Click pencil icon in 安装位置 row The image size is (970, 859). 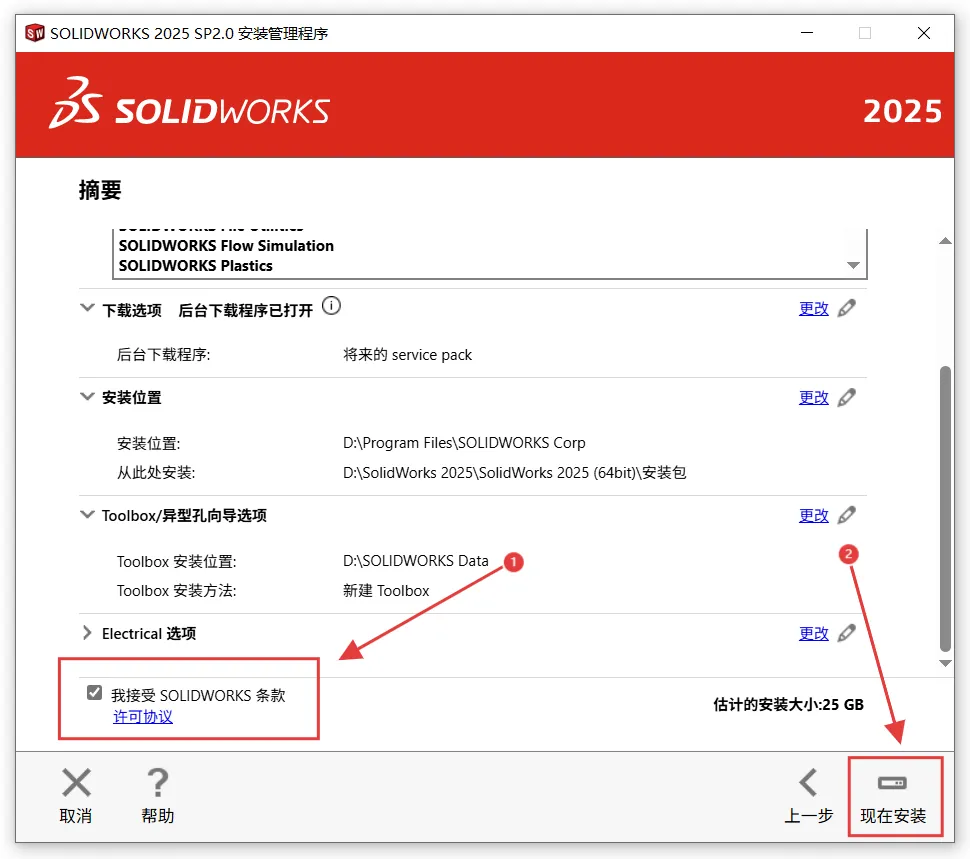coord(847,397)
